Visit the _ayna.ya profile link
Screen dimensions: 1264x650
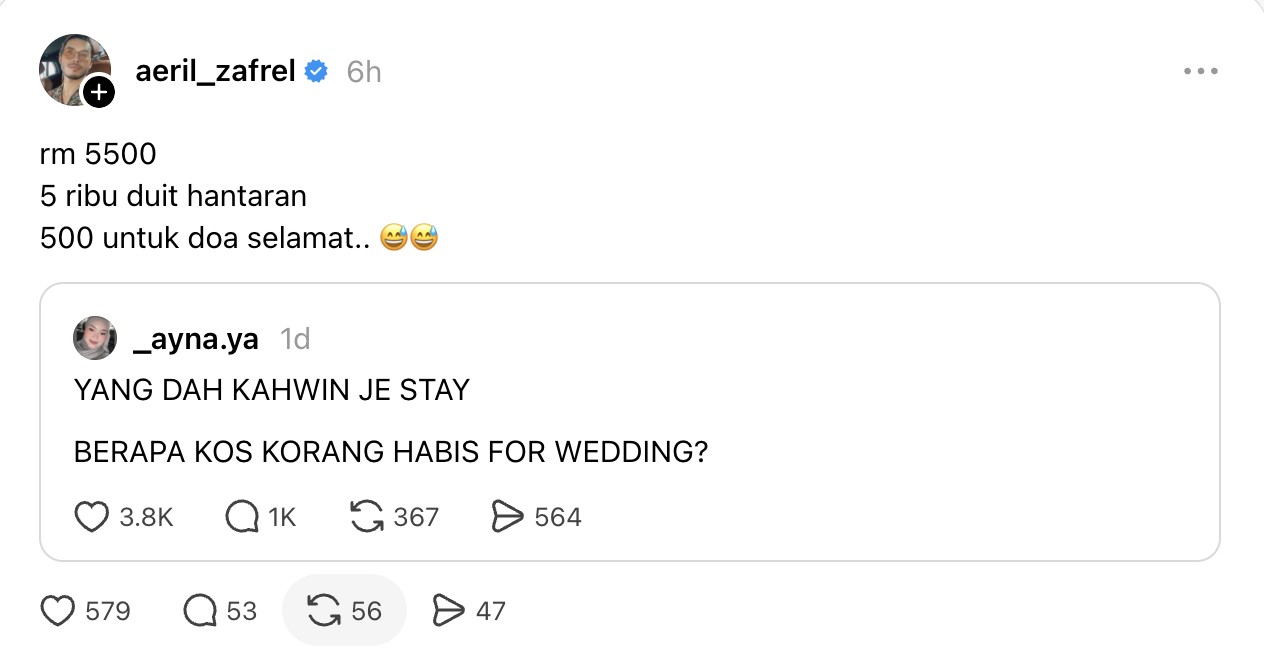click(x=195, y=339)
